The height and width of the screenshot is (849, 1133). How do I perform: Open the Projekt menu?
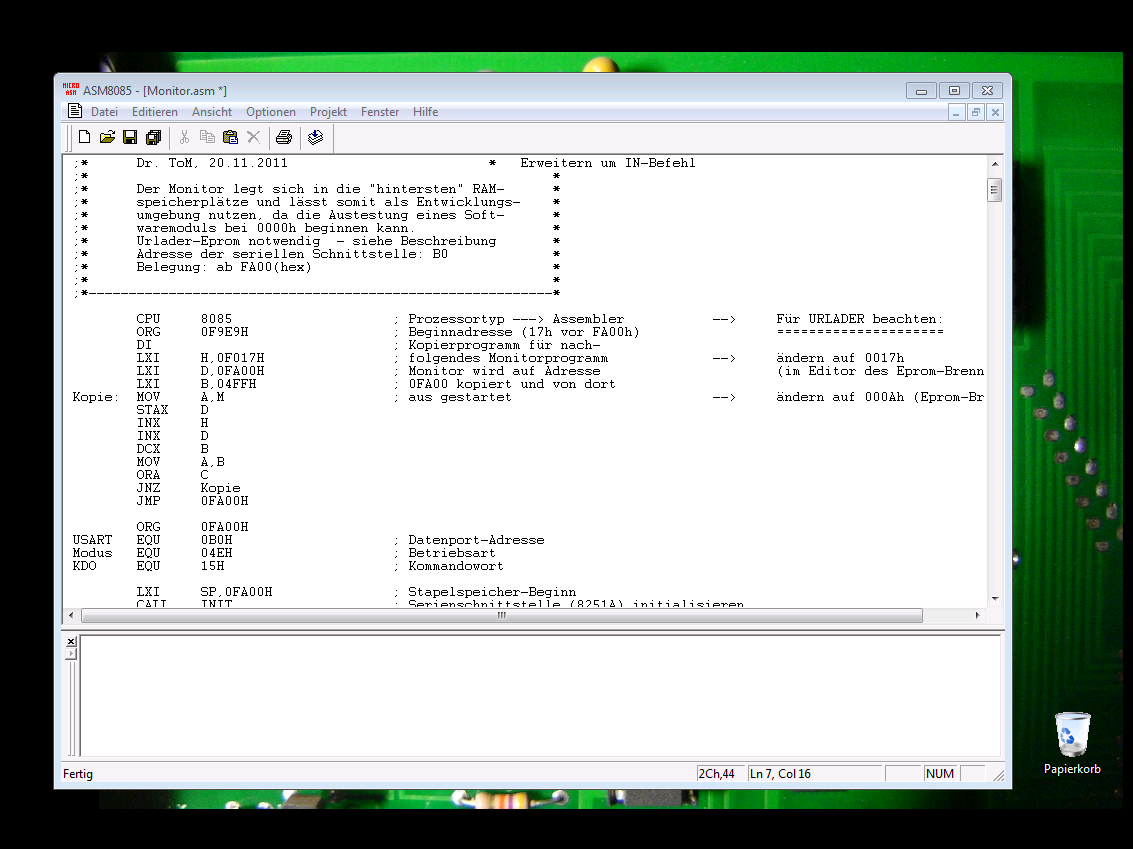(x=328, y=112)
